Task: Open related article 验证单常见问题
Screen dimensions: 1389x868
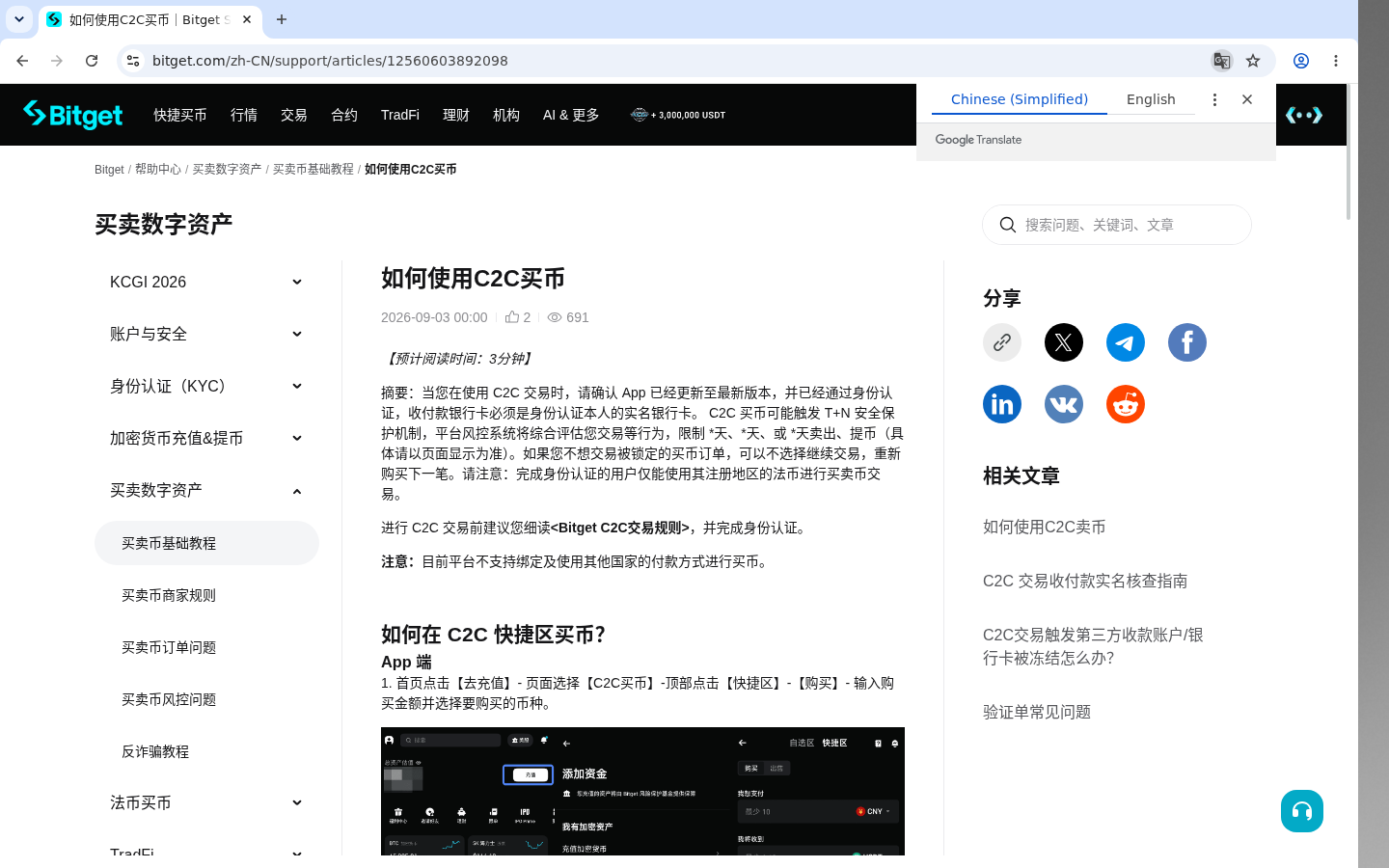Action: (1037, 712)
